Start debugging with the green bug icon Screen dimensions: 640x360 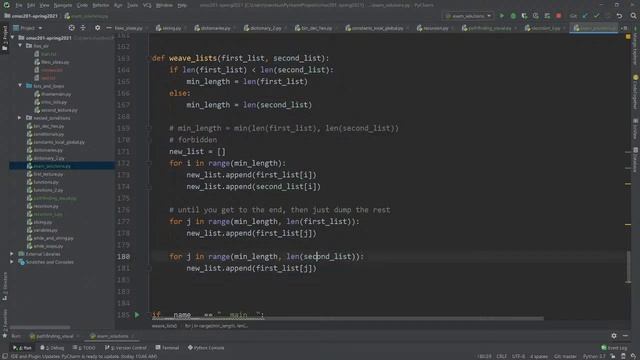[513, 16]
